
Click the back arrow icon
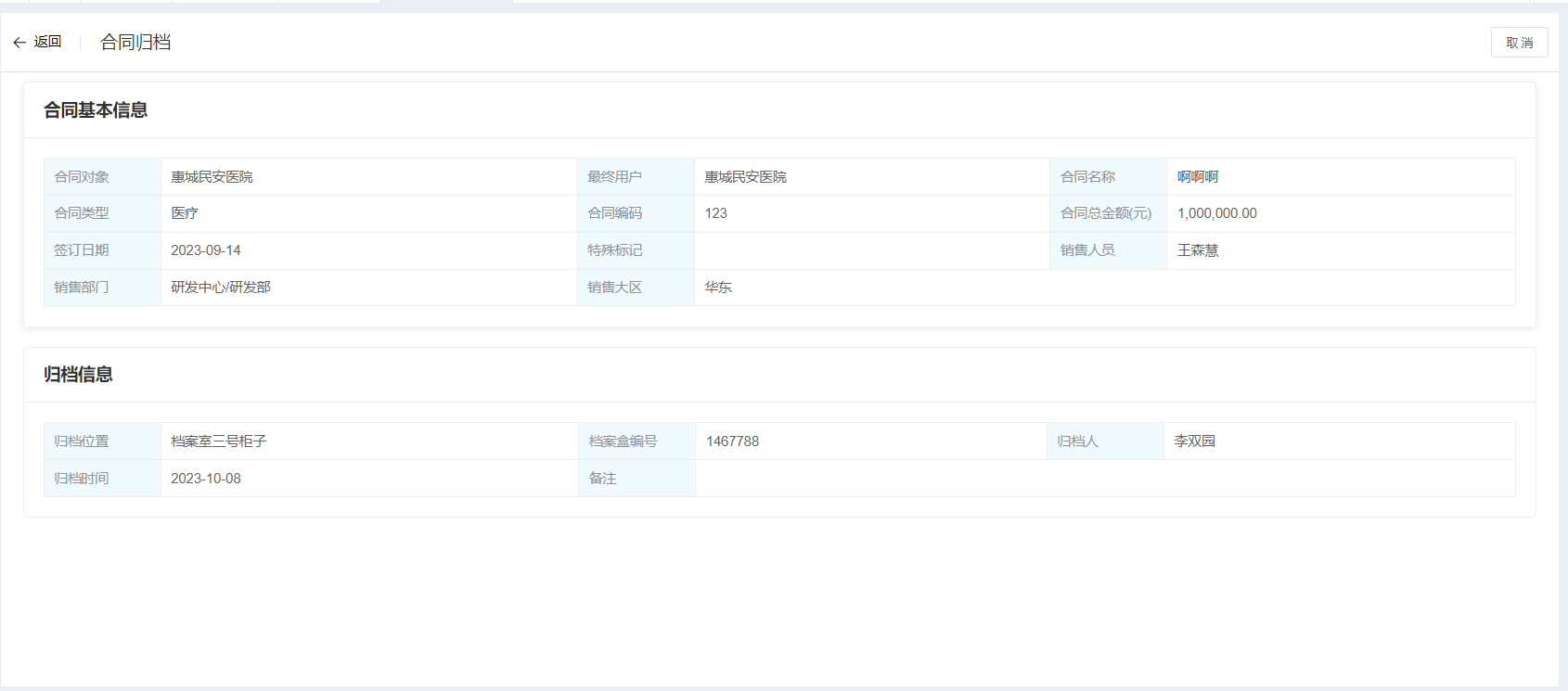click(19, 43)
